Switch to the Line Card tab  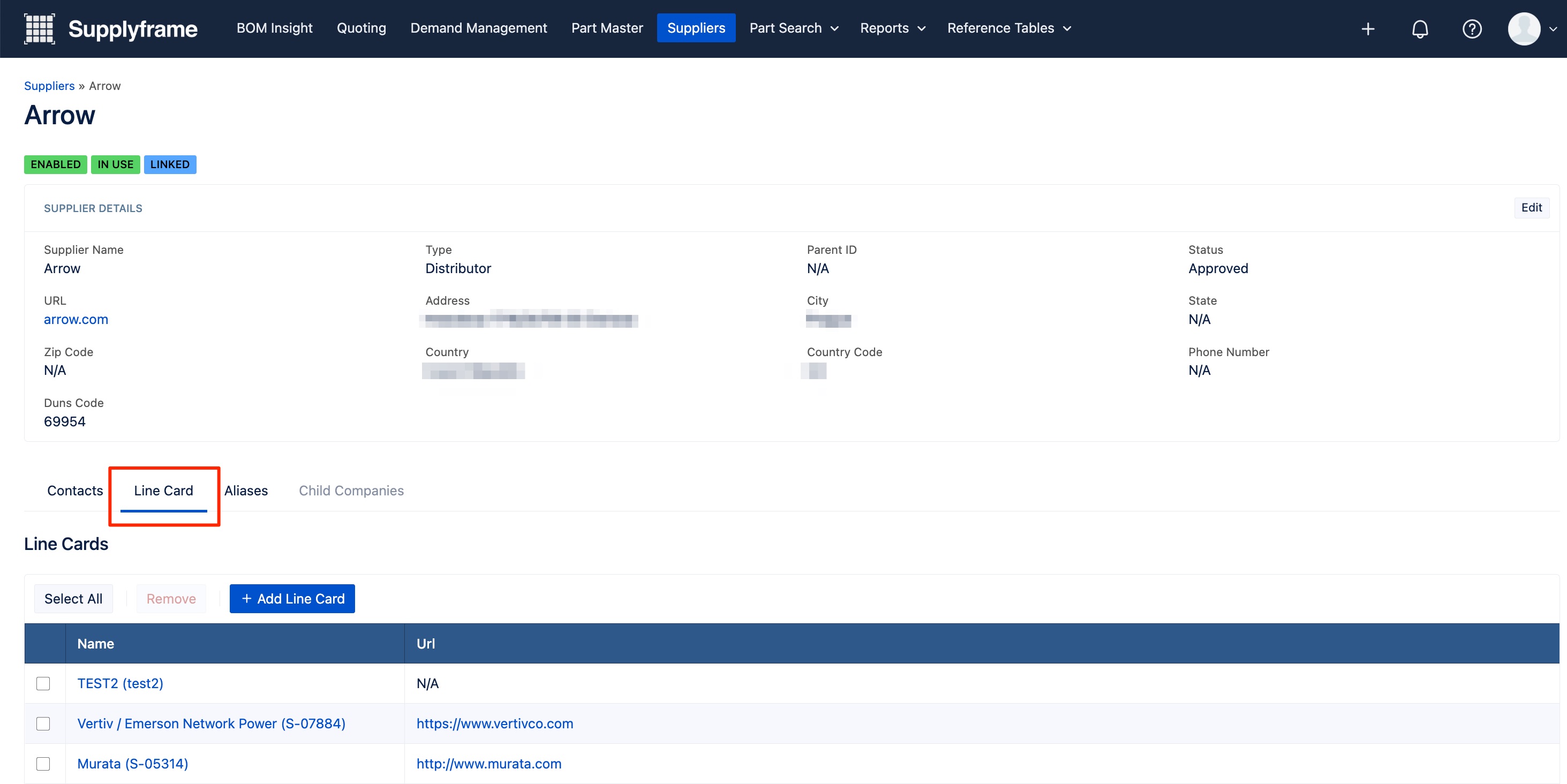164,490
